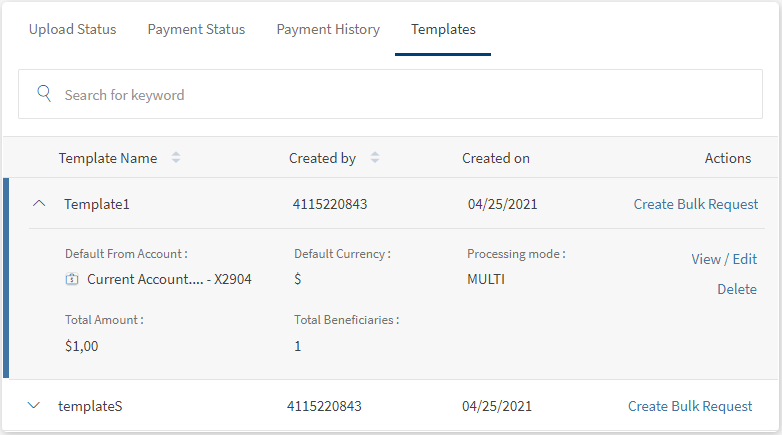Expand the templateS row chevron
The width and height of the screenshot is (782, 435).
click(34, 406)
